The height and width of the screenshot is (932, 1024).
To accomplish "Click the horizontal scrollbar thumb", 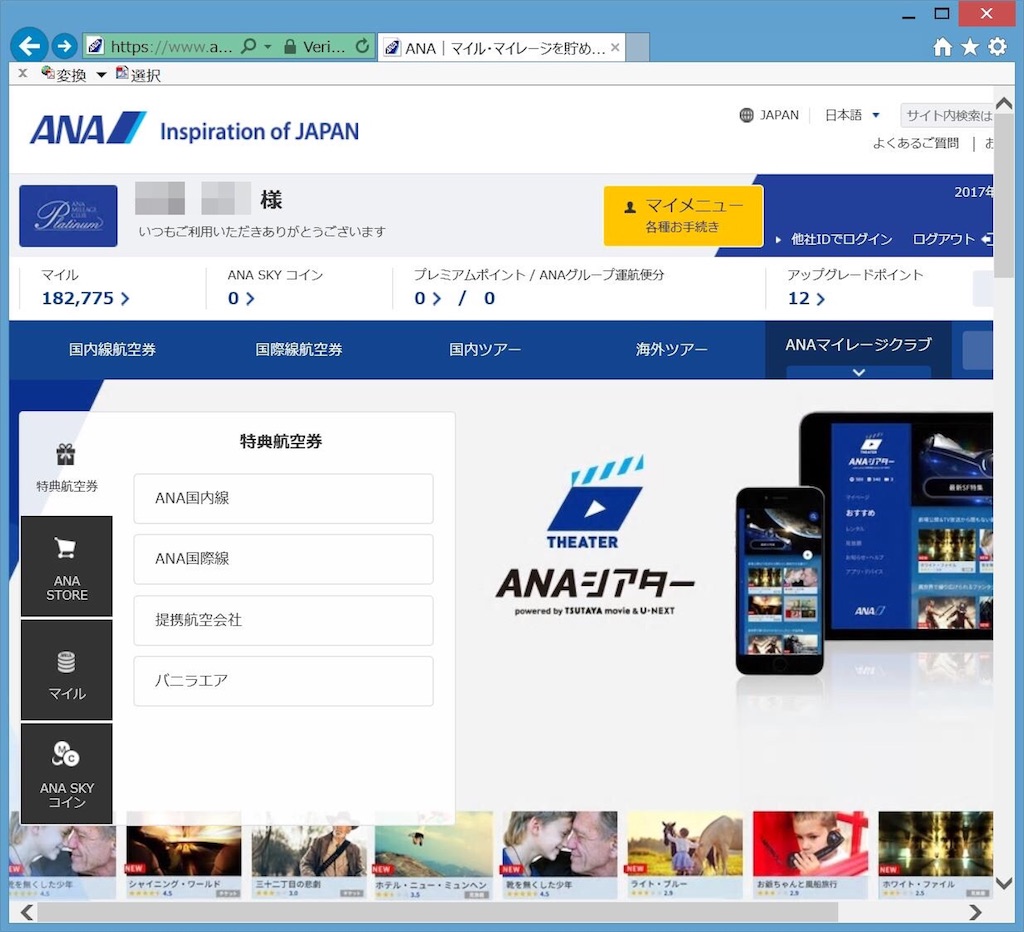I will click(x=437, y=912).
